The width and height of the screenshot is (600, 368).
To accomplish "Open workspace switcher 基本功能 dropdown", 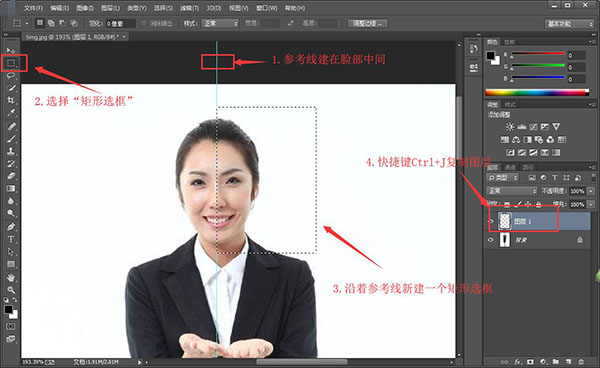I will pos(569,24).
